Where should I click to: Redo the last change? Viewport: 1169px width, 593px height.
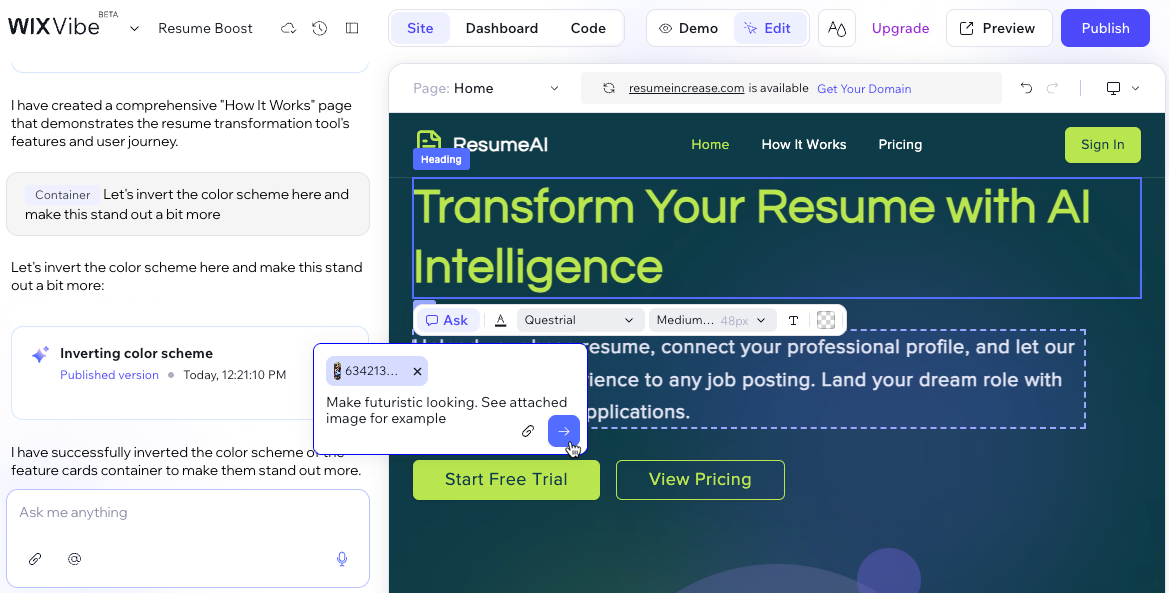tap(1053, 88)
